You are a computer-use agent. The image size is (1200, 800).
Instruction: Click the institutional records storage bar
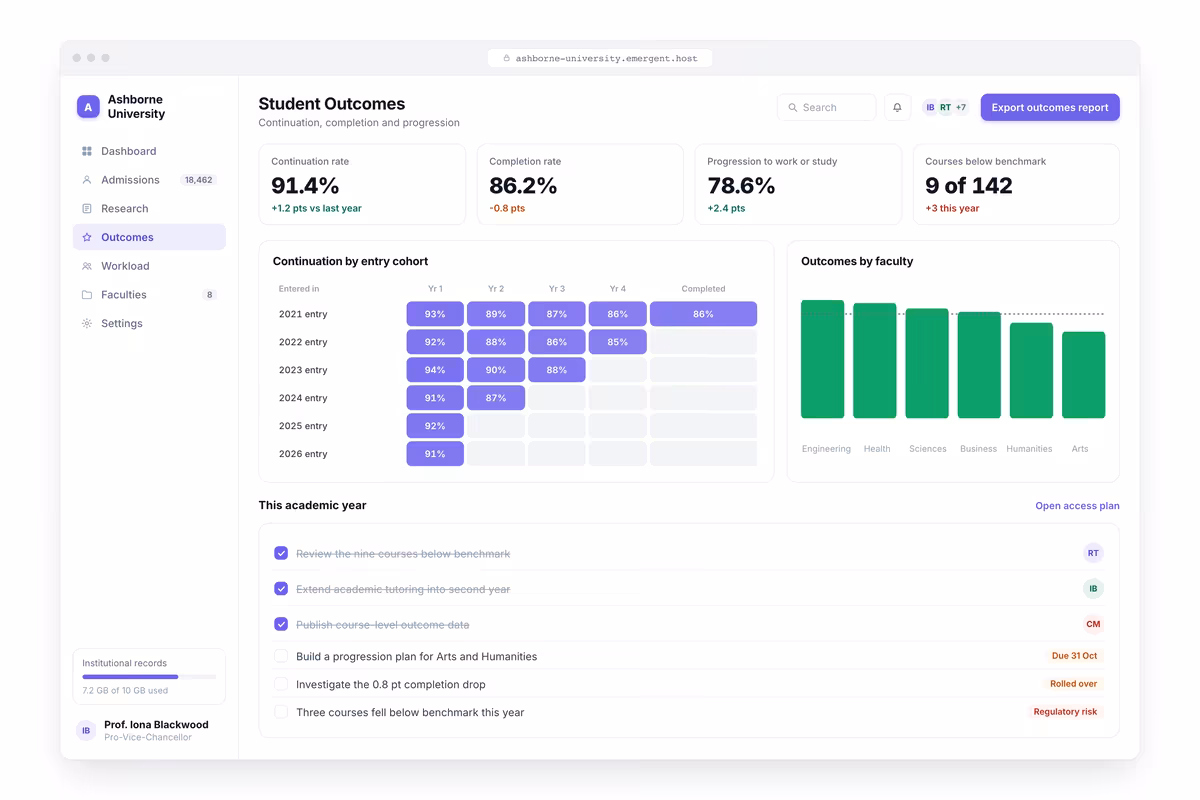[x=149, y=677]
